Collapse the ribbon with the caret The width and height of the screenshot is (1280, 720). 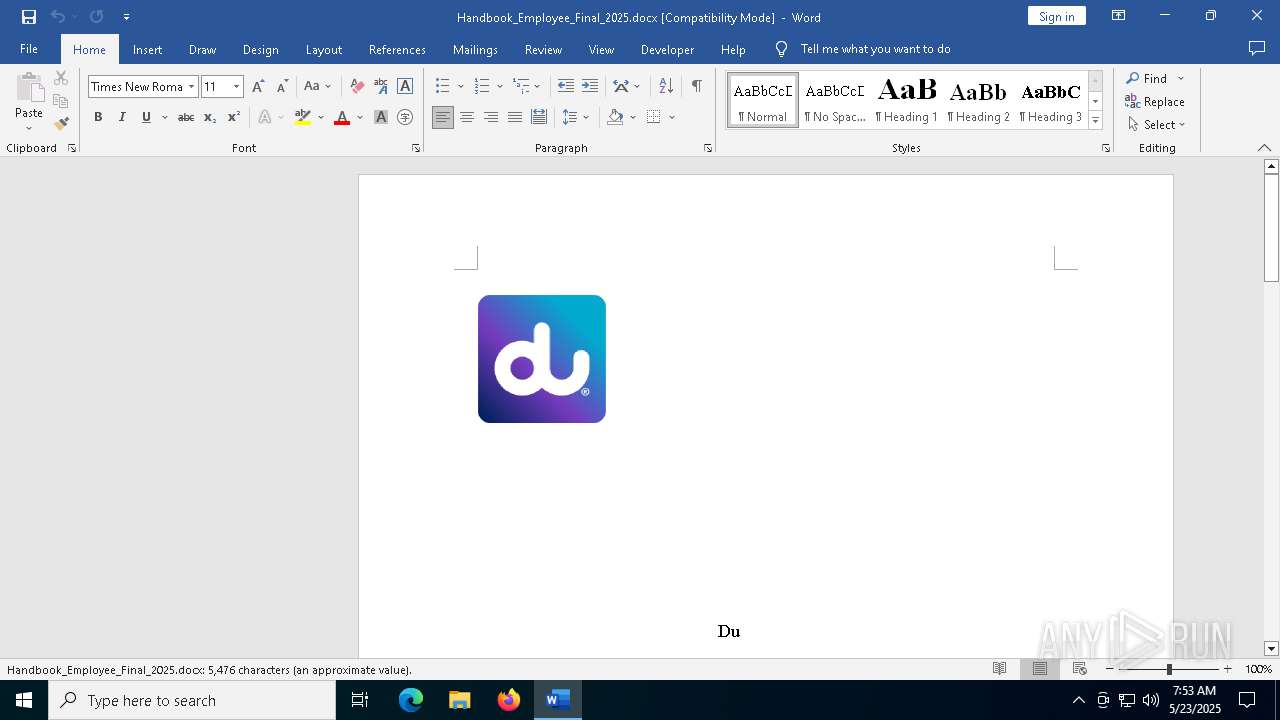1264,148
